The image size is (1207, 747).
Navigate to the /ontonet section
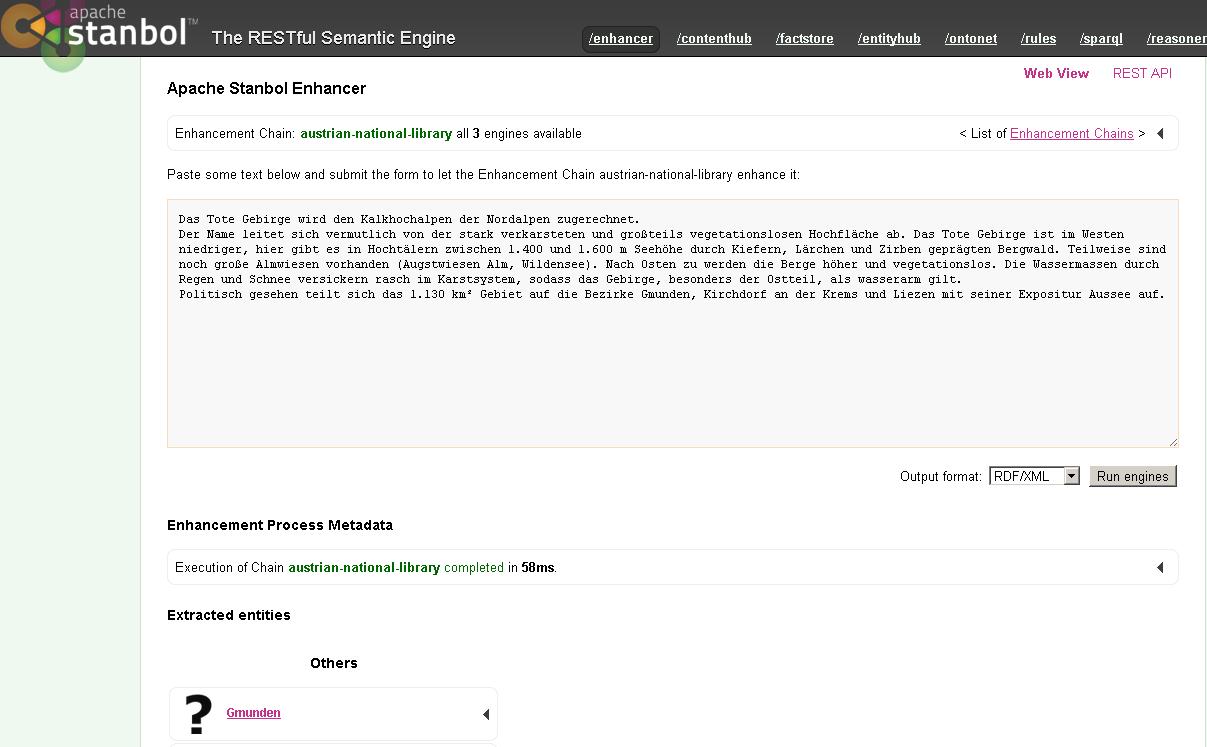[971, 39]
